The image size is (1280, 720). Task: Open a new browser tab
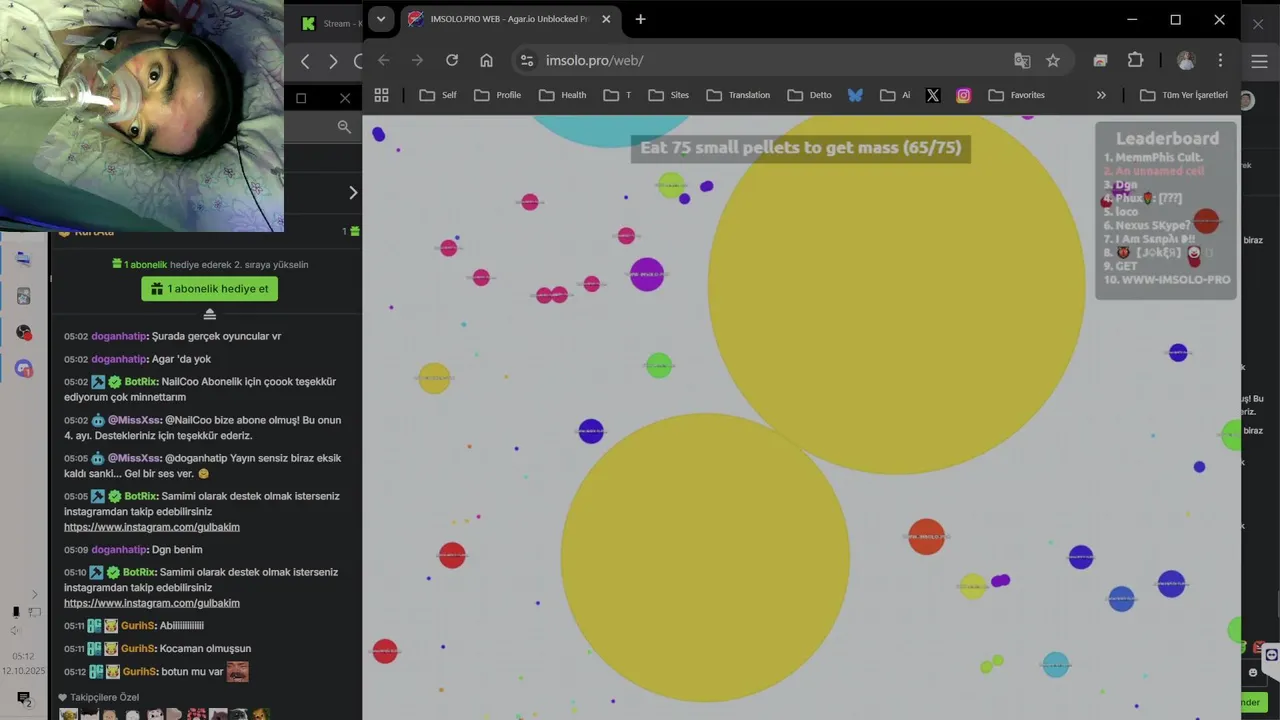point(640,19)
